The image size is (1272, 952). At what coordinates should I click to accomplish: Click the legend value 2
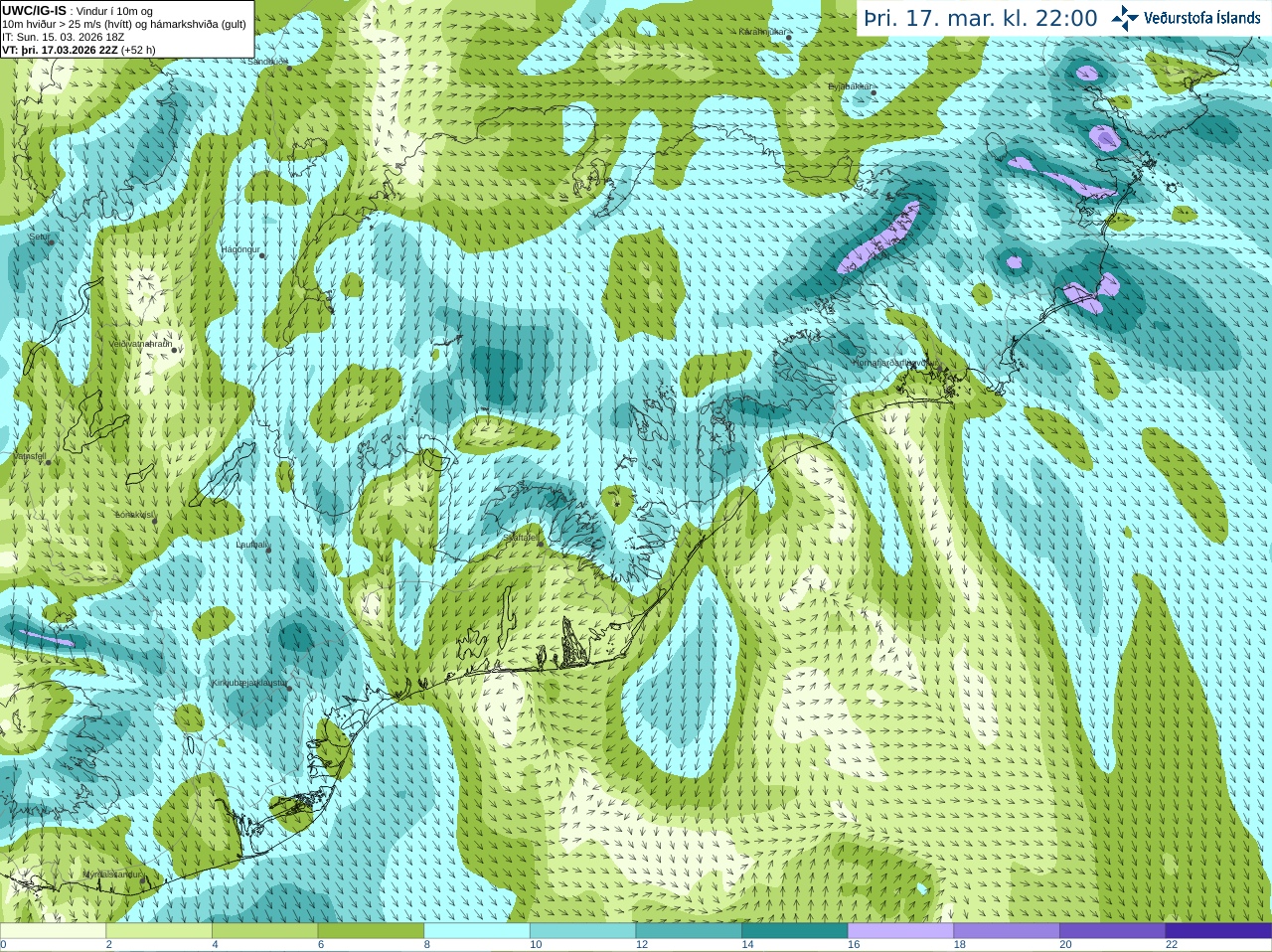tap(109, 945)
